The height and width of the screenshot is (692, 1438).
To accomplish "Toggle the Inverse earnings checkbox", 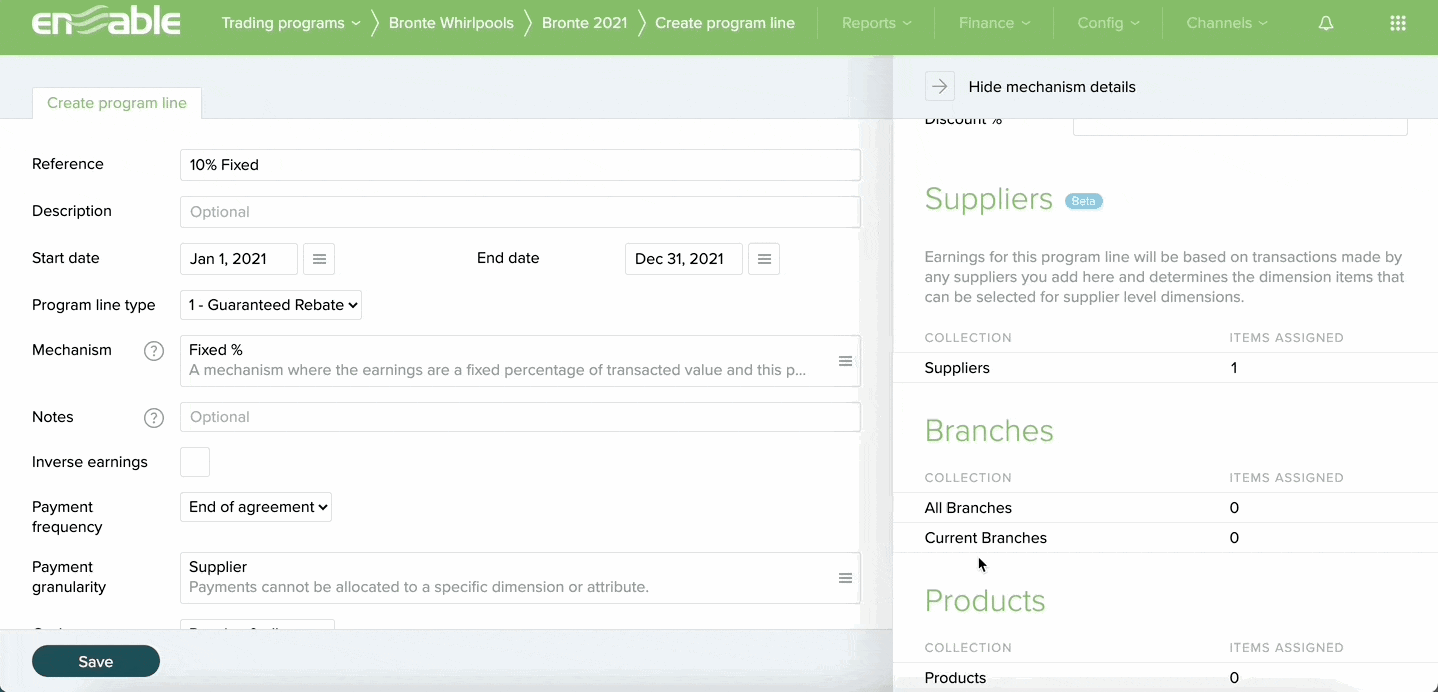I will tap(195, 462).
